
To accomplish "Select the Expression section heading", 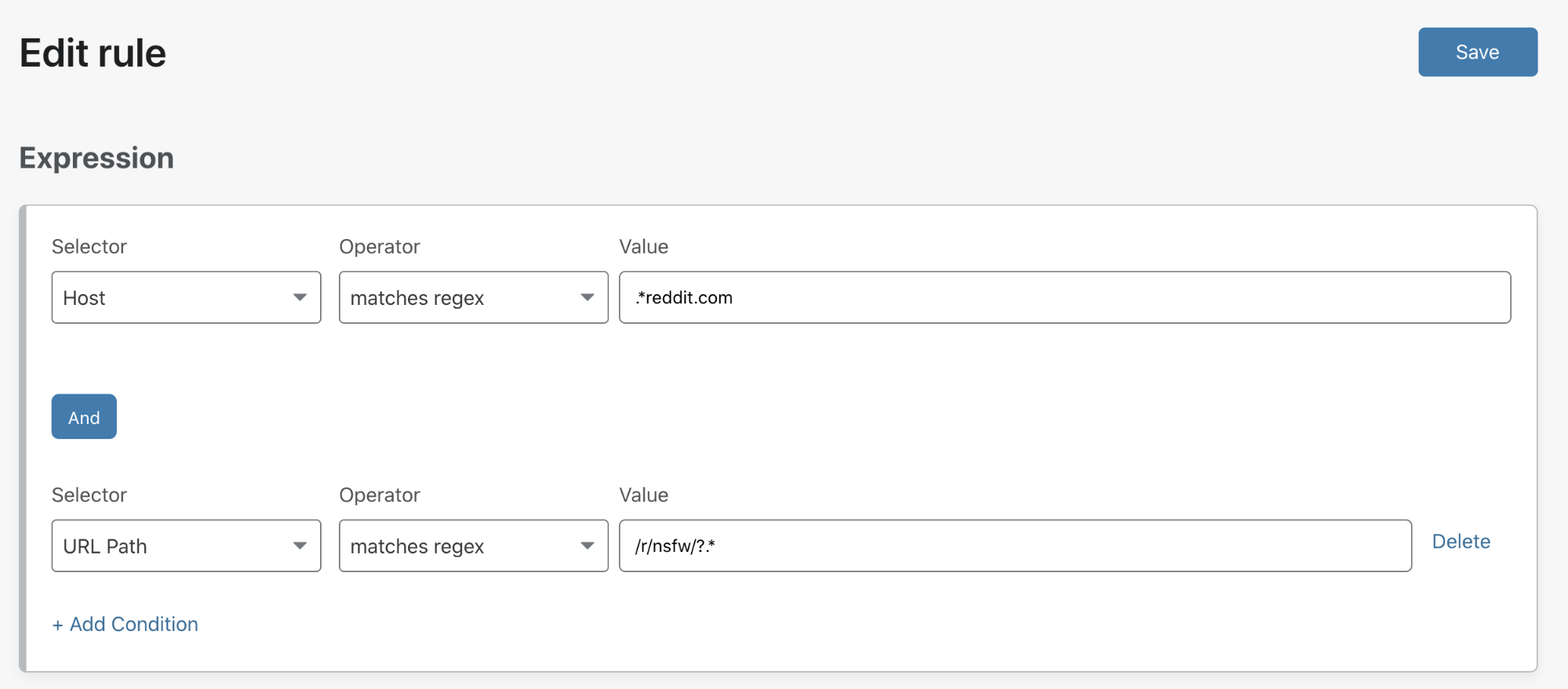I will 96,158.
